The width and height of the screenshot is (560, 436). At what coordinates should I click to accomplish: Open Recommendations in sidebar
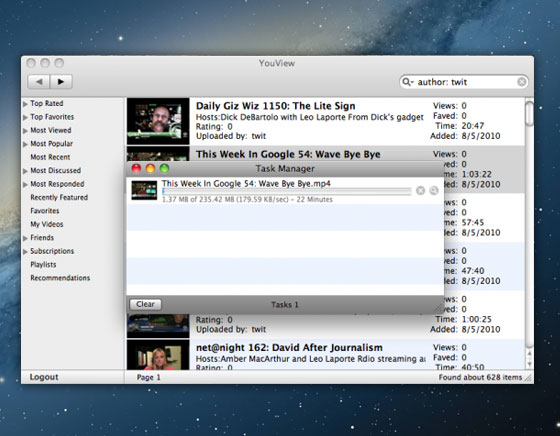(60, 278)
